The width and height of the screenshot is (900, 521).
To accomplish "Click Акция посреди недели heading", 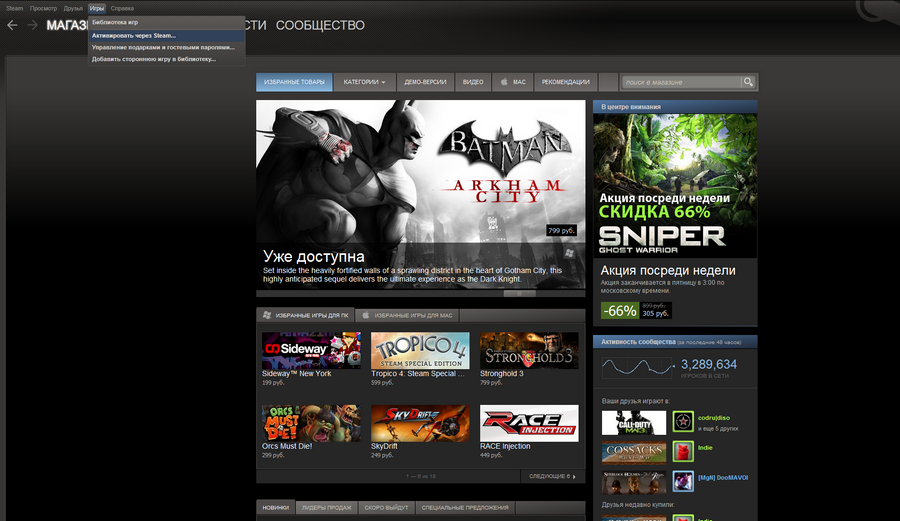I will pos(668,270).
